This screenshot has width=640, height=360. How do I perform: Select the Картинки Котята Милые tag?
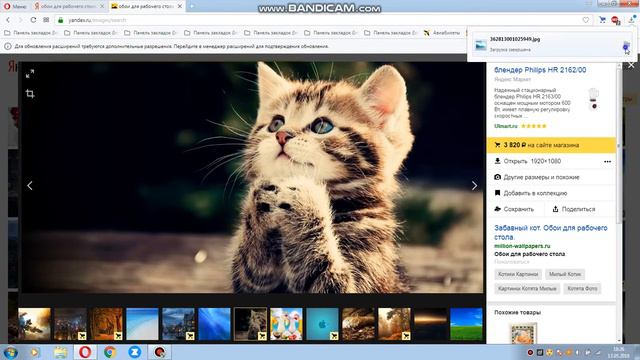click(527, 289)
